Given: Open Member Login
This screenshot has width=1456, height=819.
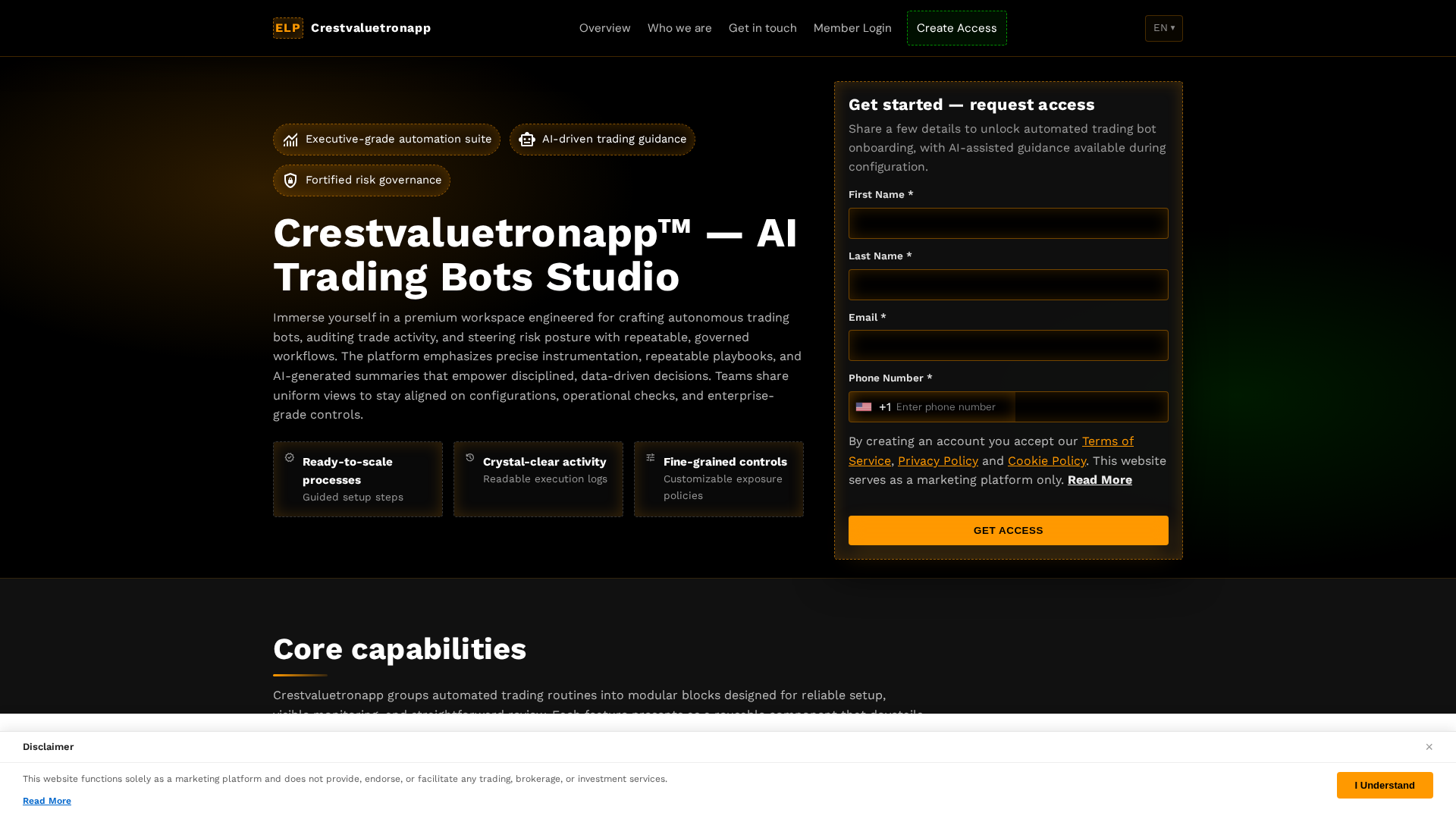Looking at the screenshot, I should (852, 28).
